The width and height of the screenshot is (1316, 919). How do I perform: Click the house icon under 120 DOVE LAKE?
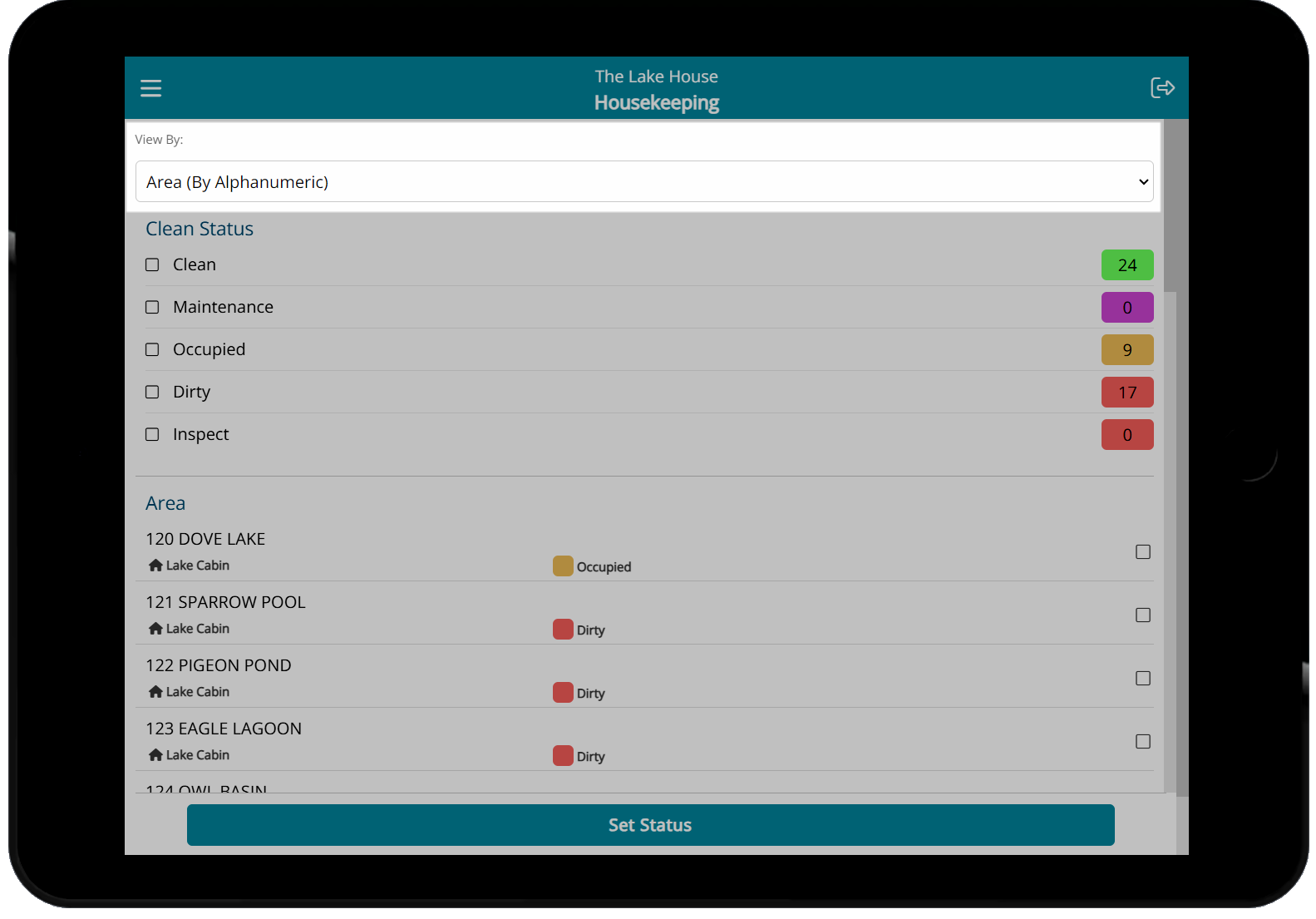(x=155, y=566)
